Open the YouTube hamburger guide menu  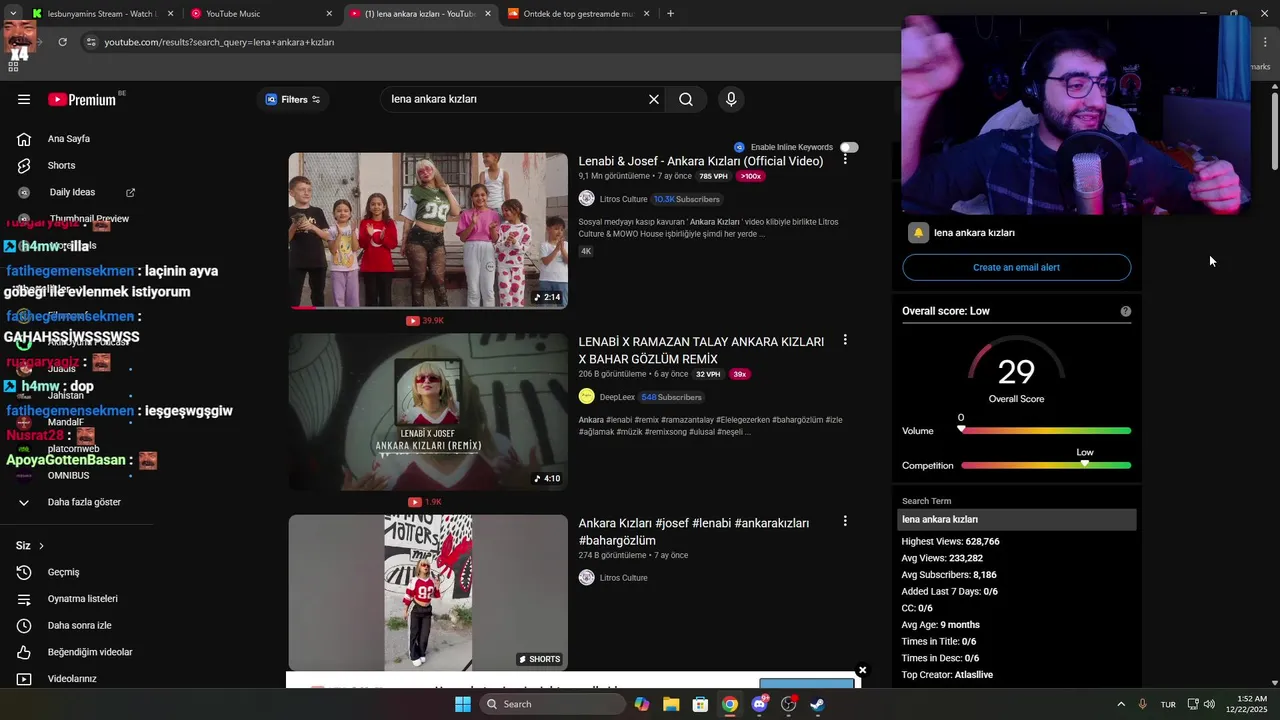coord(24,99)
